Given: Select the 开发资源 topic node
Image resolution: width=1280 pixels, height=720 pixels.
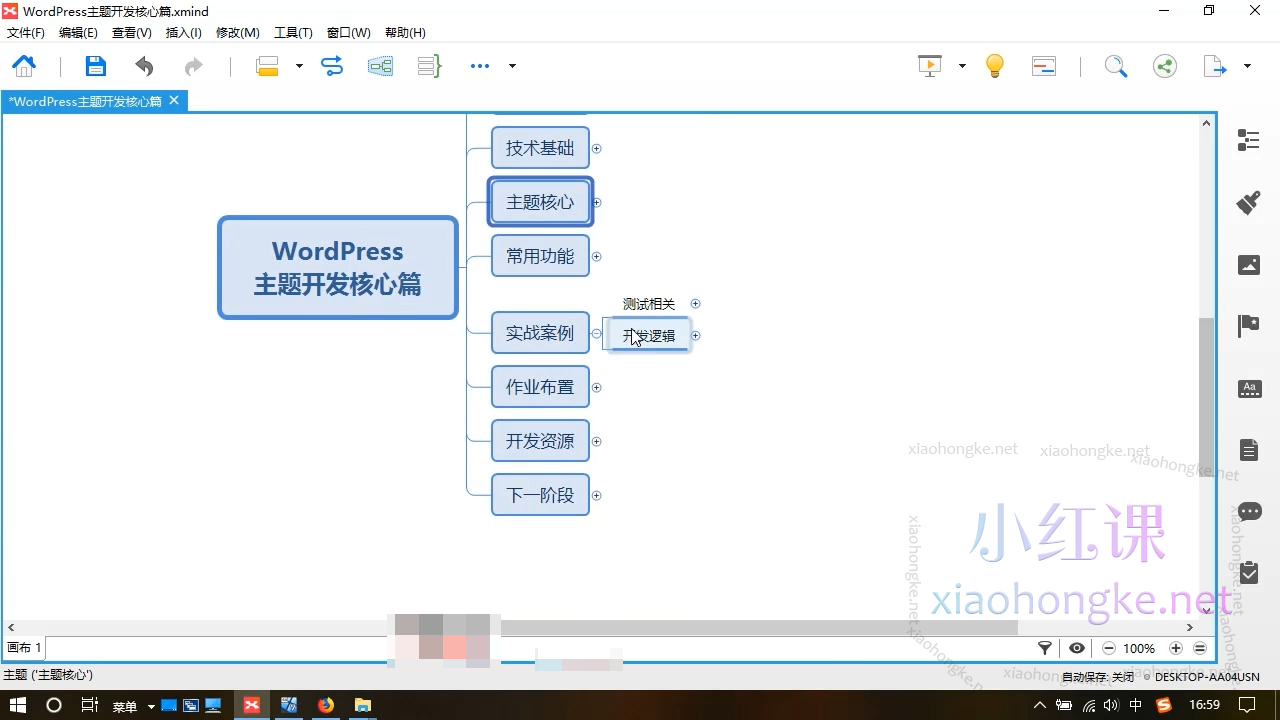Looking at the screenshot, I should pos(540,441).
